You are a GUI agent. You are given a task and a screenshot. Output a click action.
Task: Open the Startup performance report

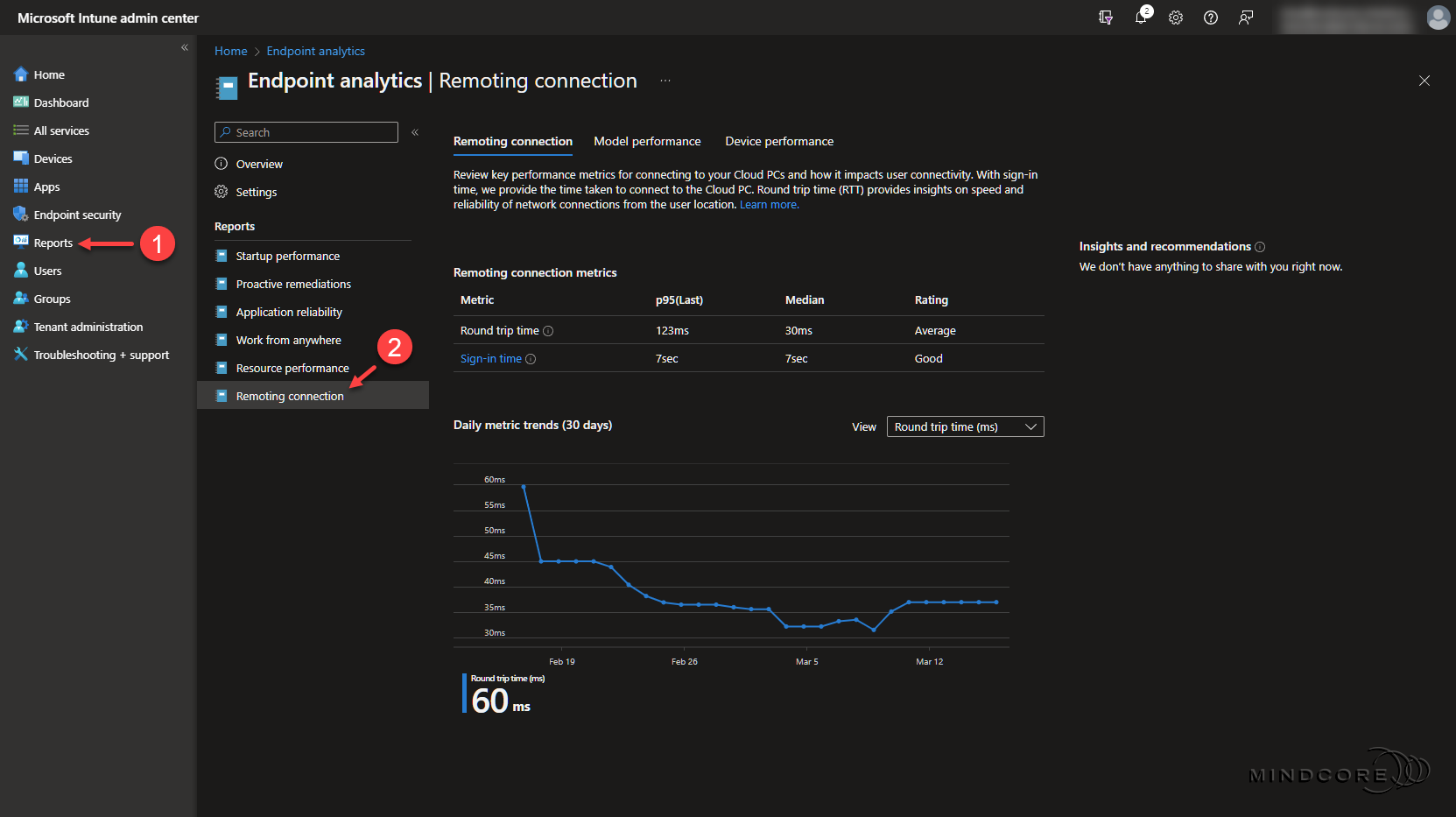click(x=287, y=257)
